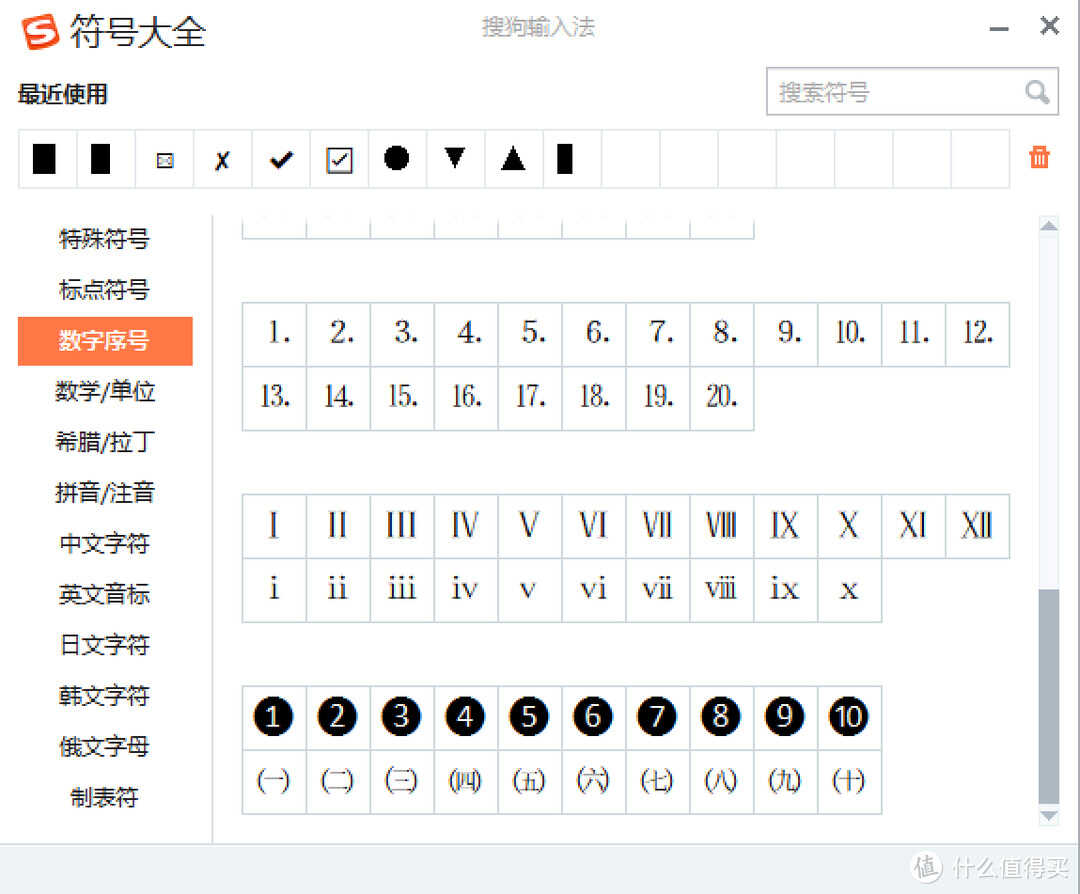
Task: Minimize the 符号大全 window
Action: (x=999, y=28)
